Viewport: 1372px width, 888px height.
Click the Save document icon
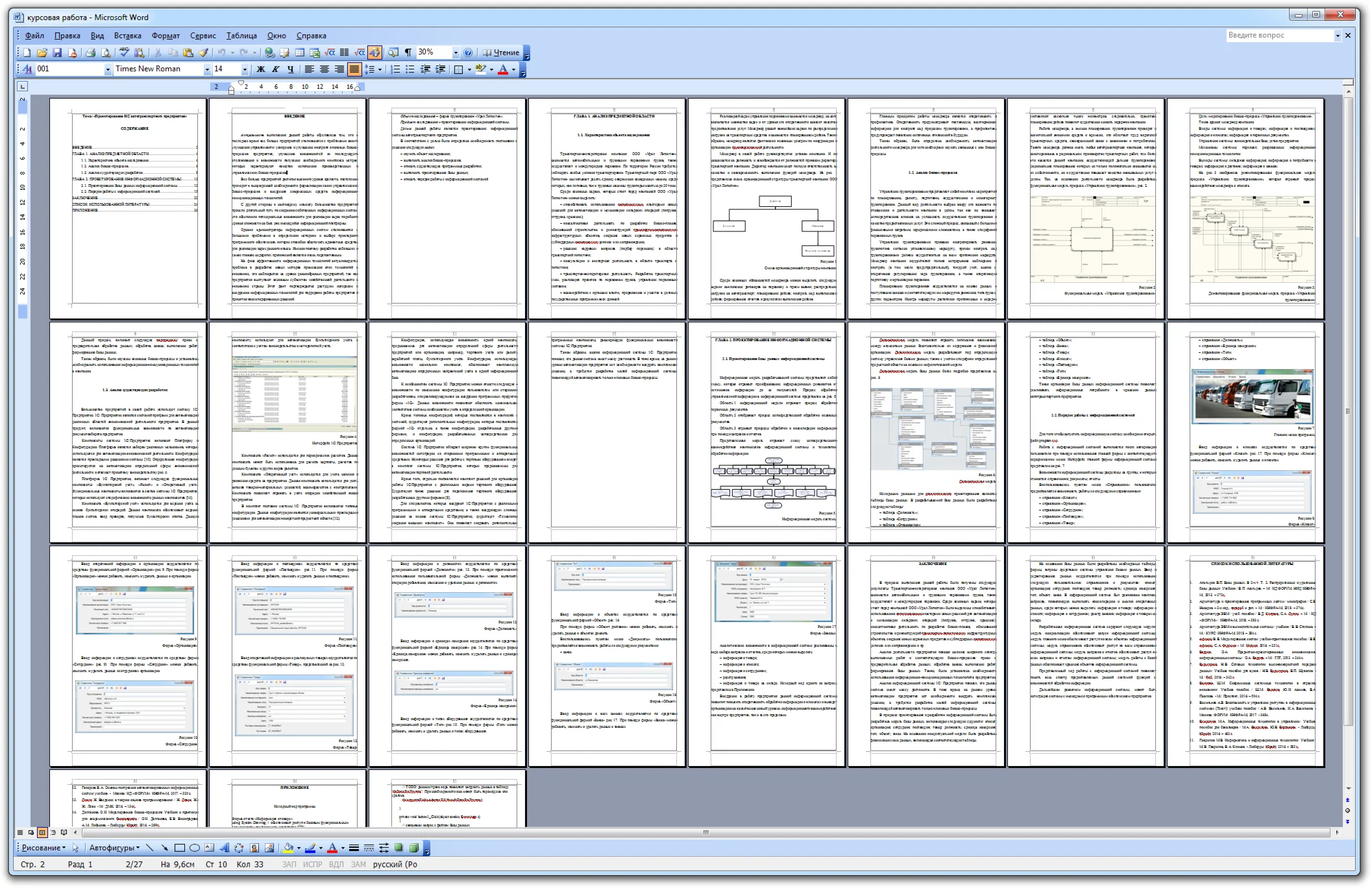pyautogui.click(x=57, y=53)
